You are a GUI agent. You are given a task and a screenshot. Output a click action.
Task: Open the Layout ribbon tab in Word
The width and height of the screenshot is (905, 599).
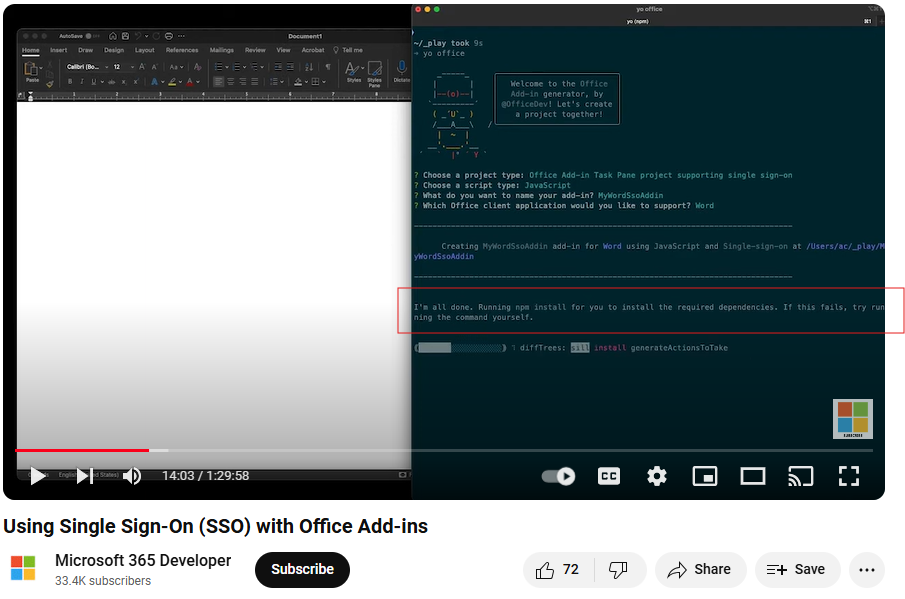145,50
